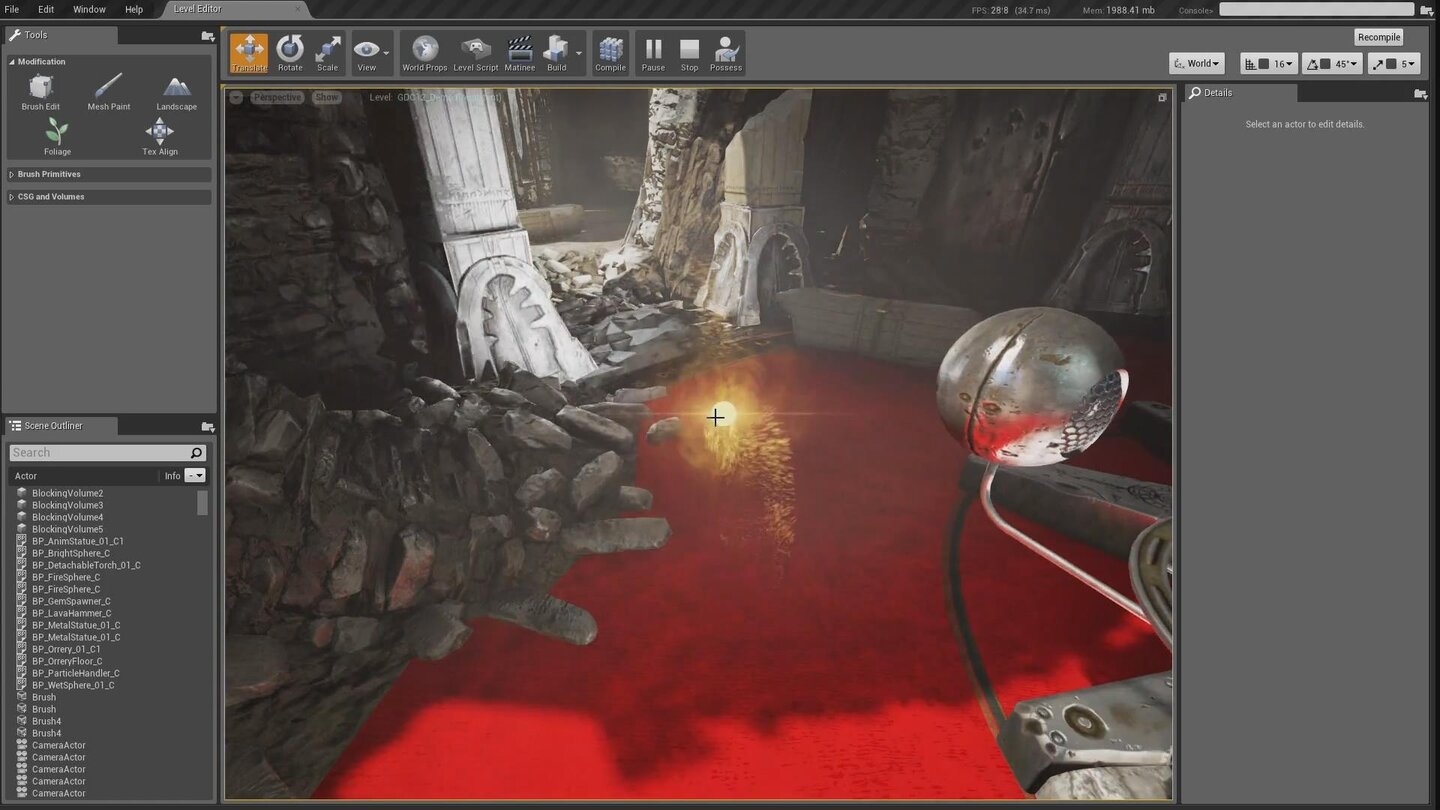1440x810 pixels.
Task: Select the Brush Edit mode
Action: click(40, 90)
